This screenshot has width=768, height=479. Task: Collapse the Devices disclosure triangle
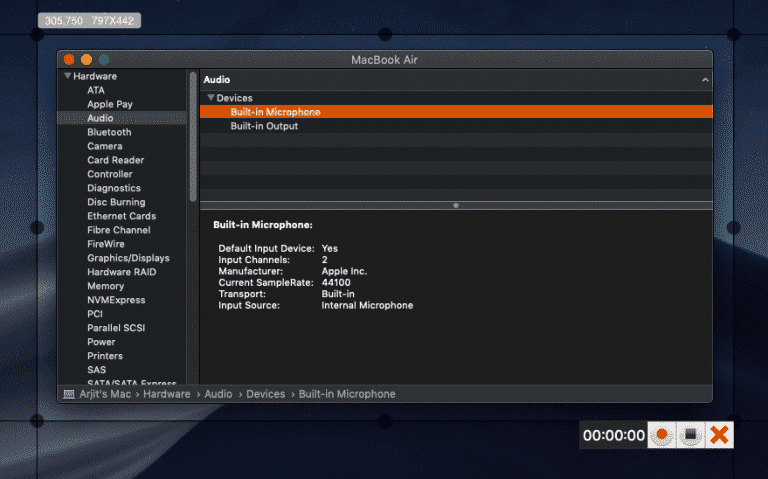tap(211, 97)
